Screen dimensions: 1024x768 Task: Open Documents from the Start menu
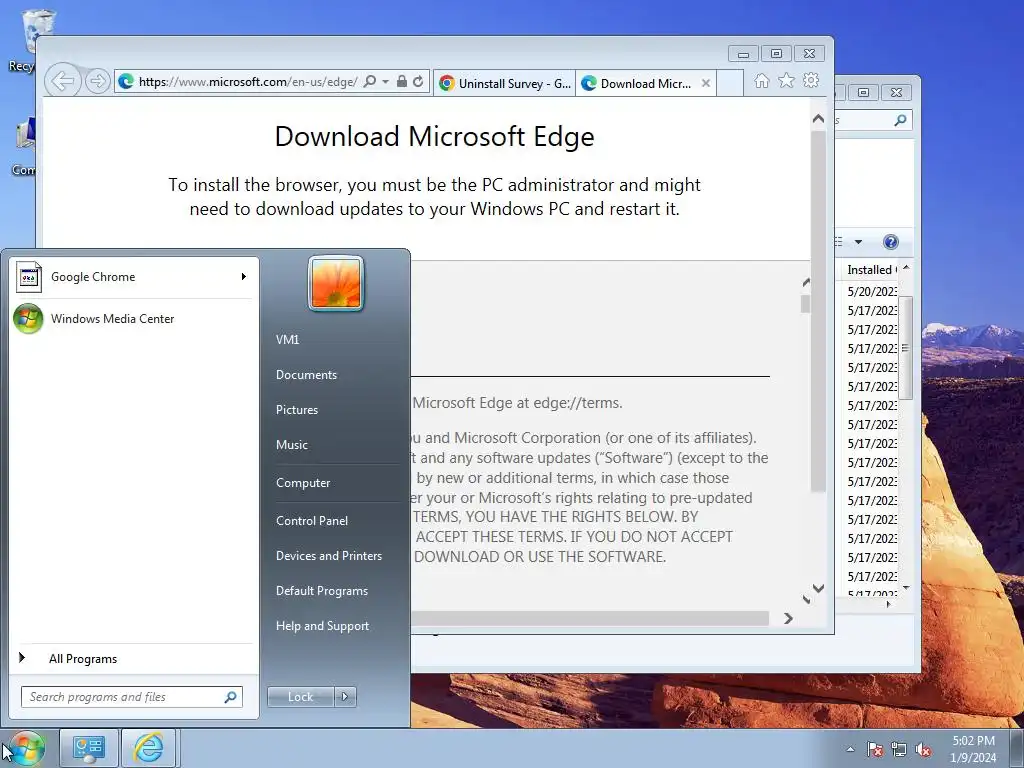point(306,375)
